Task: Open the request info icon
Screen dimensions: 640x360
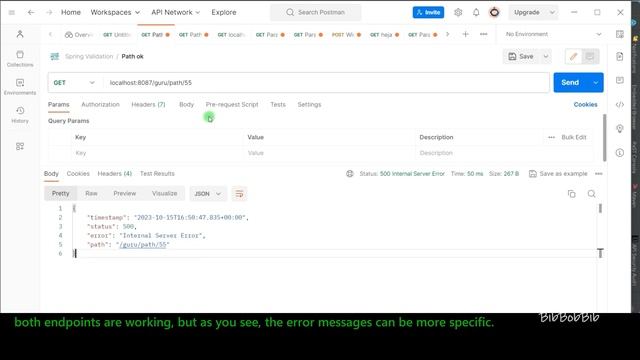Action: pyautogui.click(x=620, y=153)
